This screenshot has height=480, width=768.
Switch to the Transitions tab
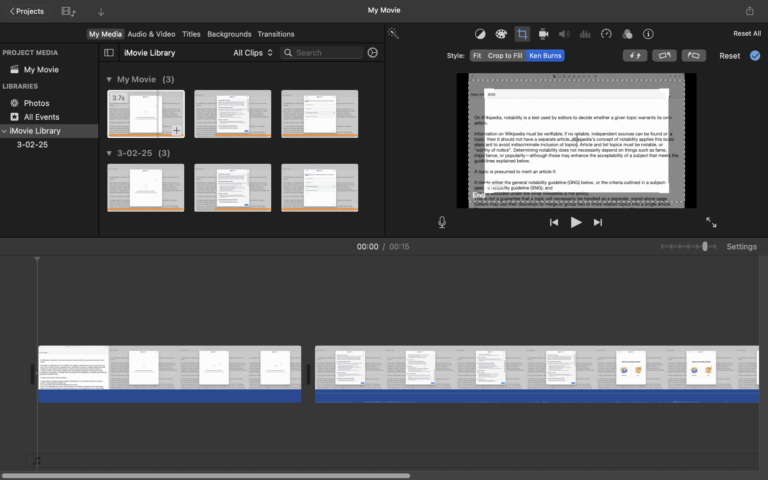click(x=276, y=34)
